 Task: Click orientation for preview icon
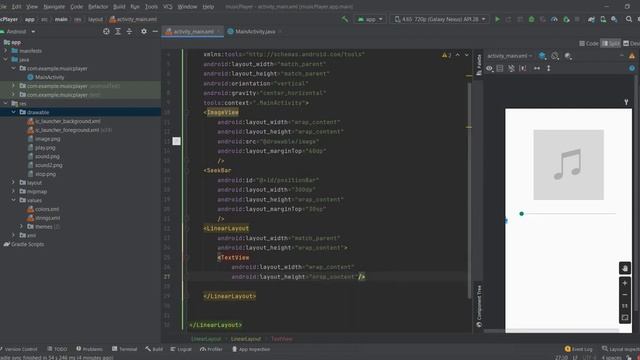[x=555, y=56]
